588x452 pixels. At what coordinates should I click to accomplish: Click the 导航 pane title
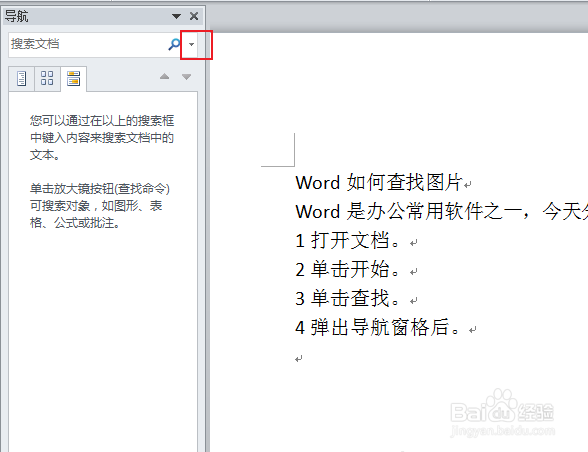point(16,16)
